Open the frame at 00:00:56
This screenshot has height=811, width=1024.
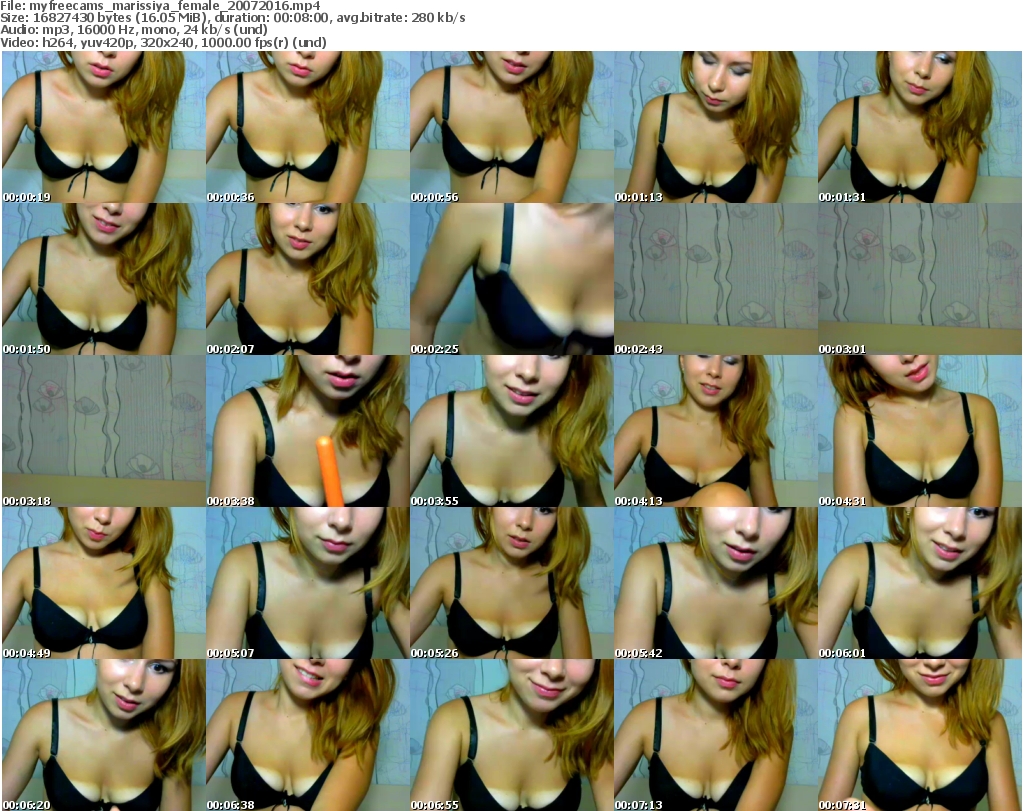pos(511,127)
